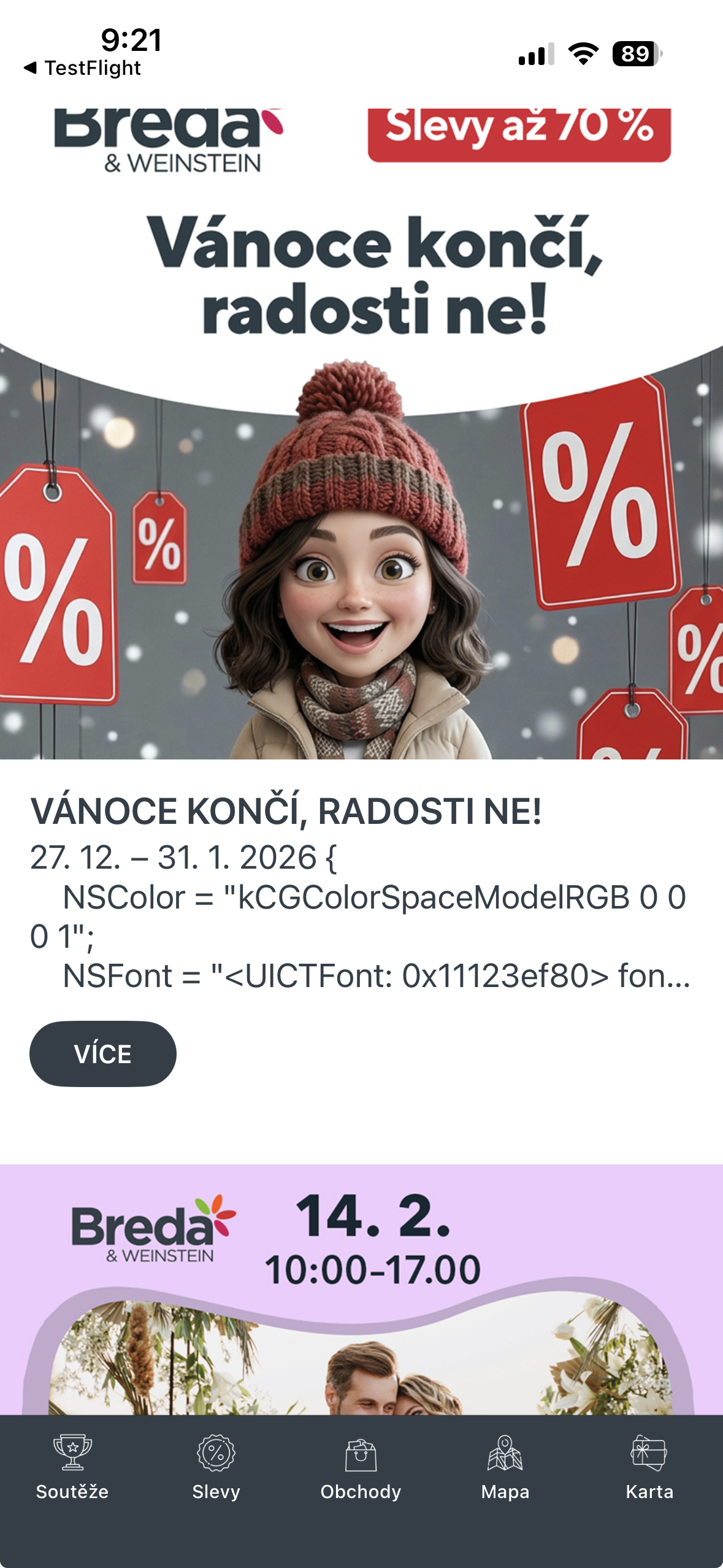Image resolution: width=723 pixels, height=1568 pixels.
Task: Switch to the Soutěže tab label
Action: coord(72,1491)
